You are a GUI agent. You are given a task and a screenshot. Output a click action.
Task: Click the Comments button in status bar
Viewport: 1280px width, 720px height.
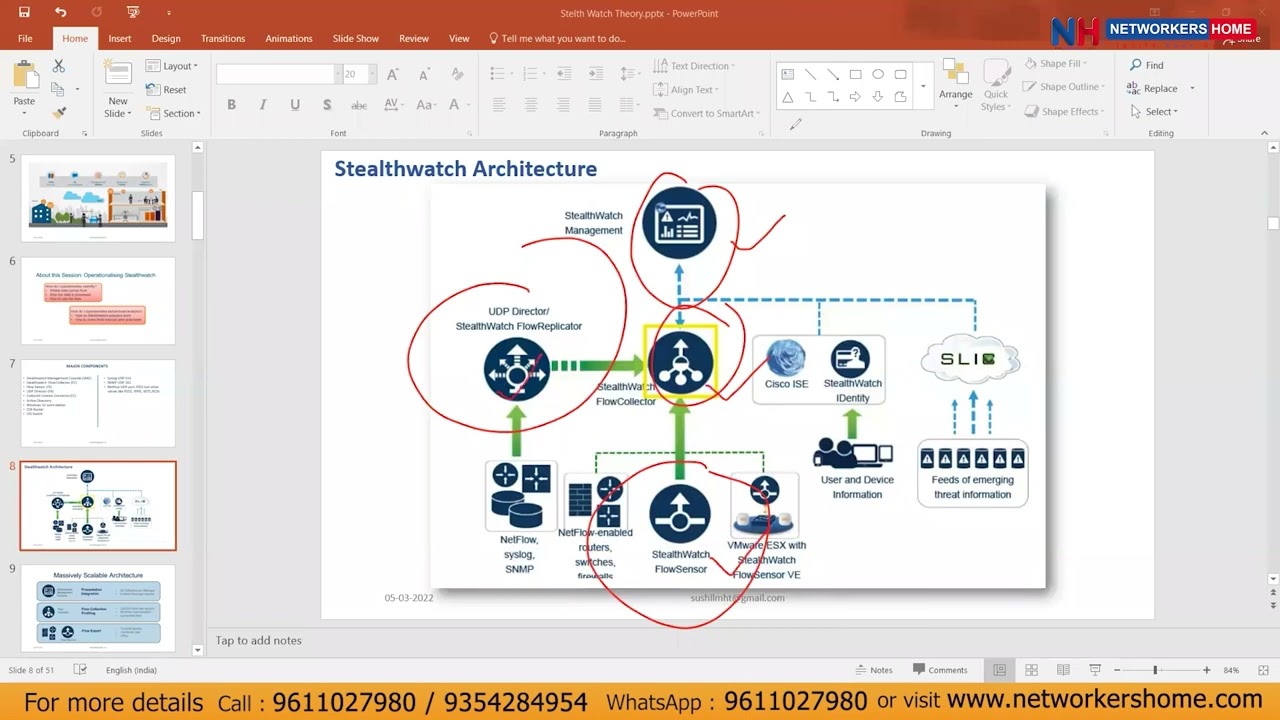[x=940, y=670]
